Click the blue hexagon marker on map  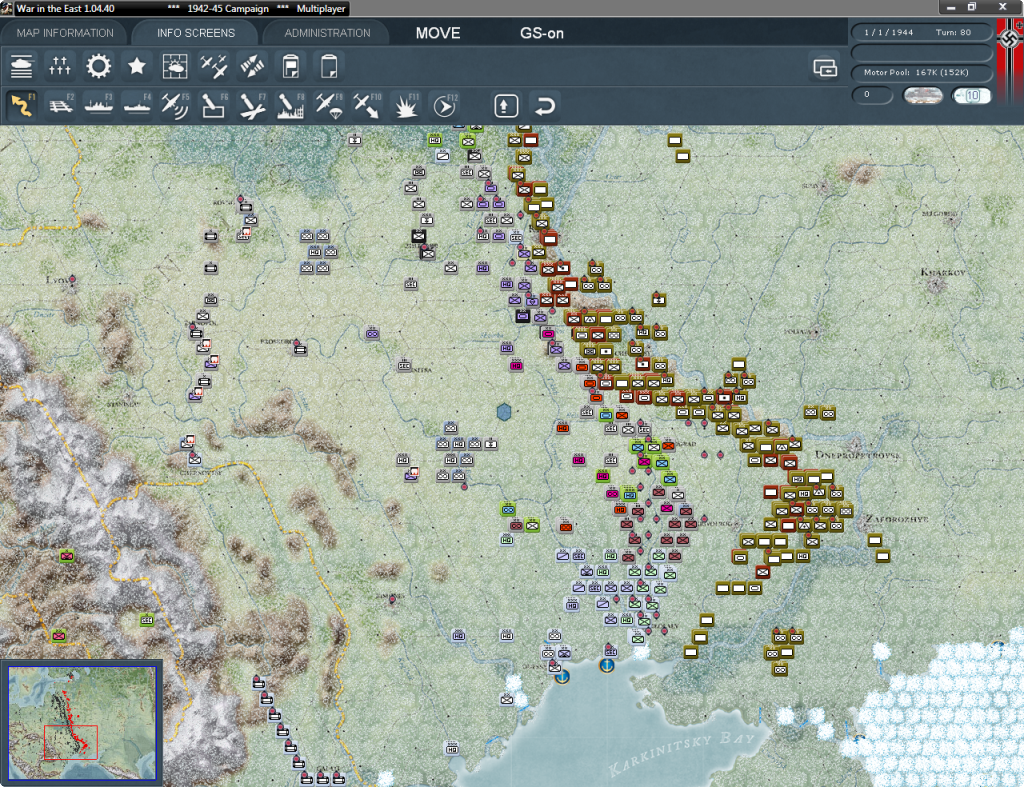click(x=504, y=412)
